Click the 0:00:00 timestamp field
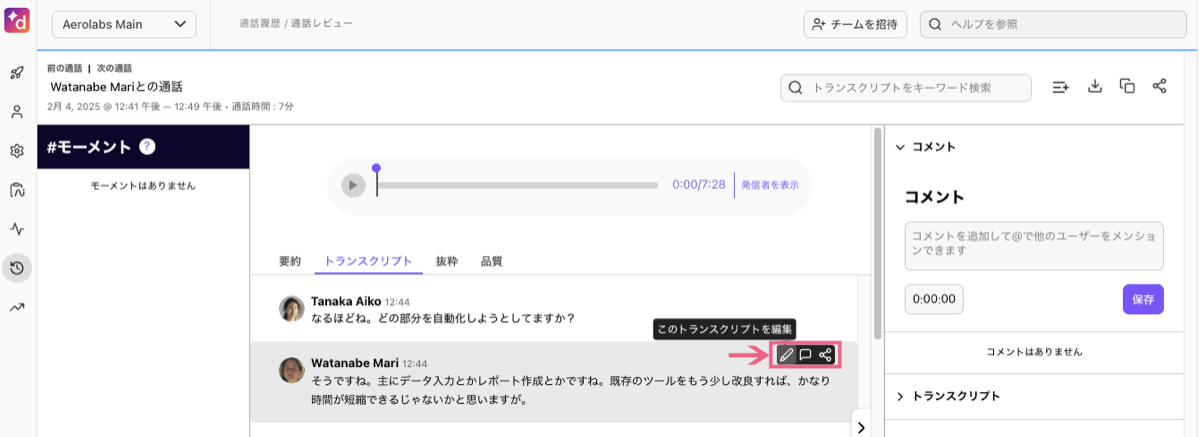The height and width of the screenshot is (437, 1199). pos(934,299)
